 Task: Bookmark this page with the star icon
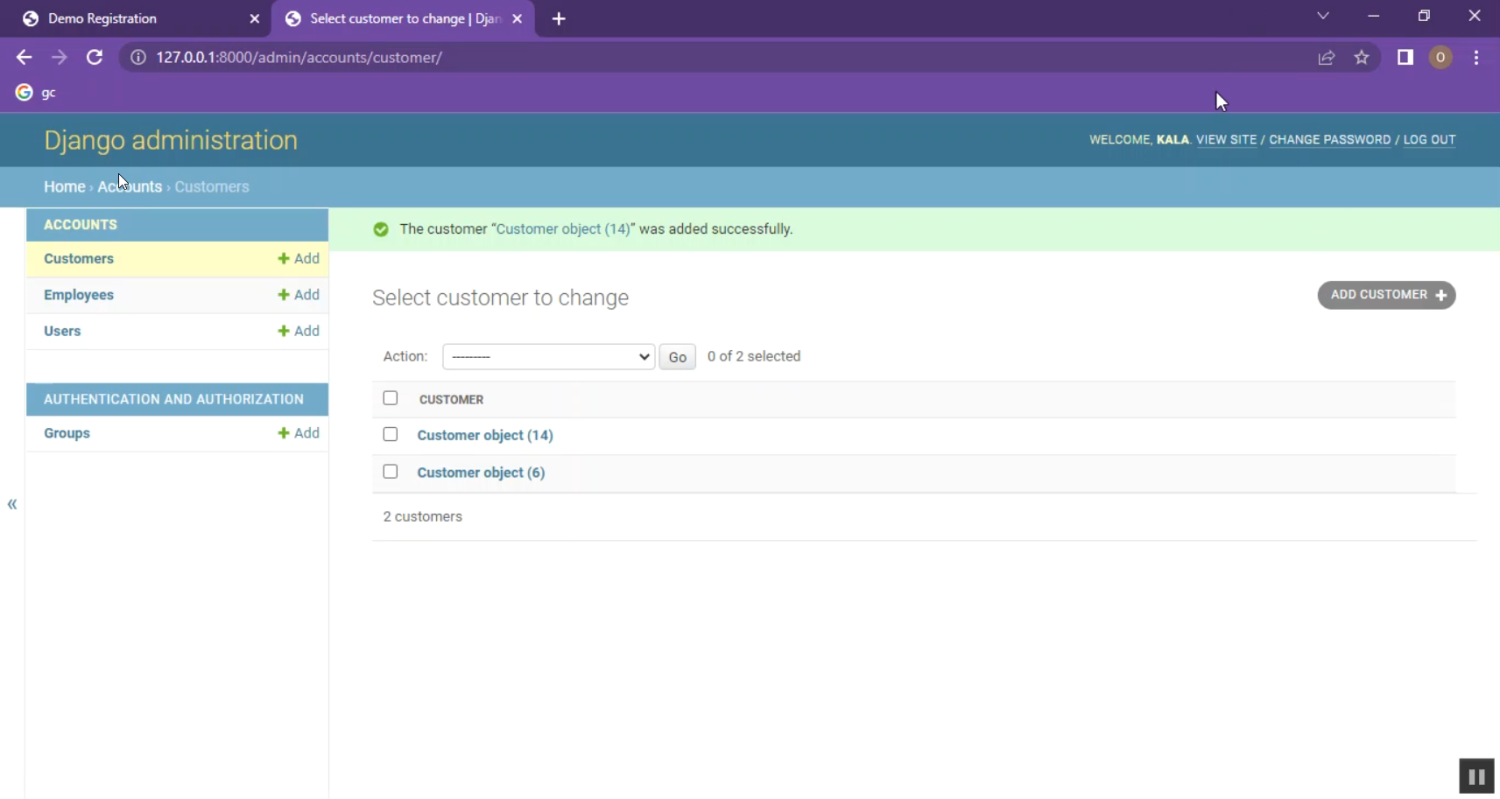click(1361, 58)
